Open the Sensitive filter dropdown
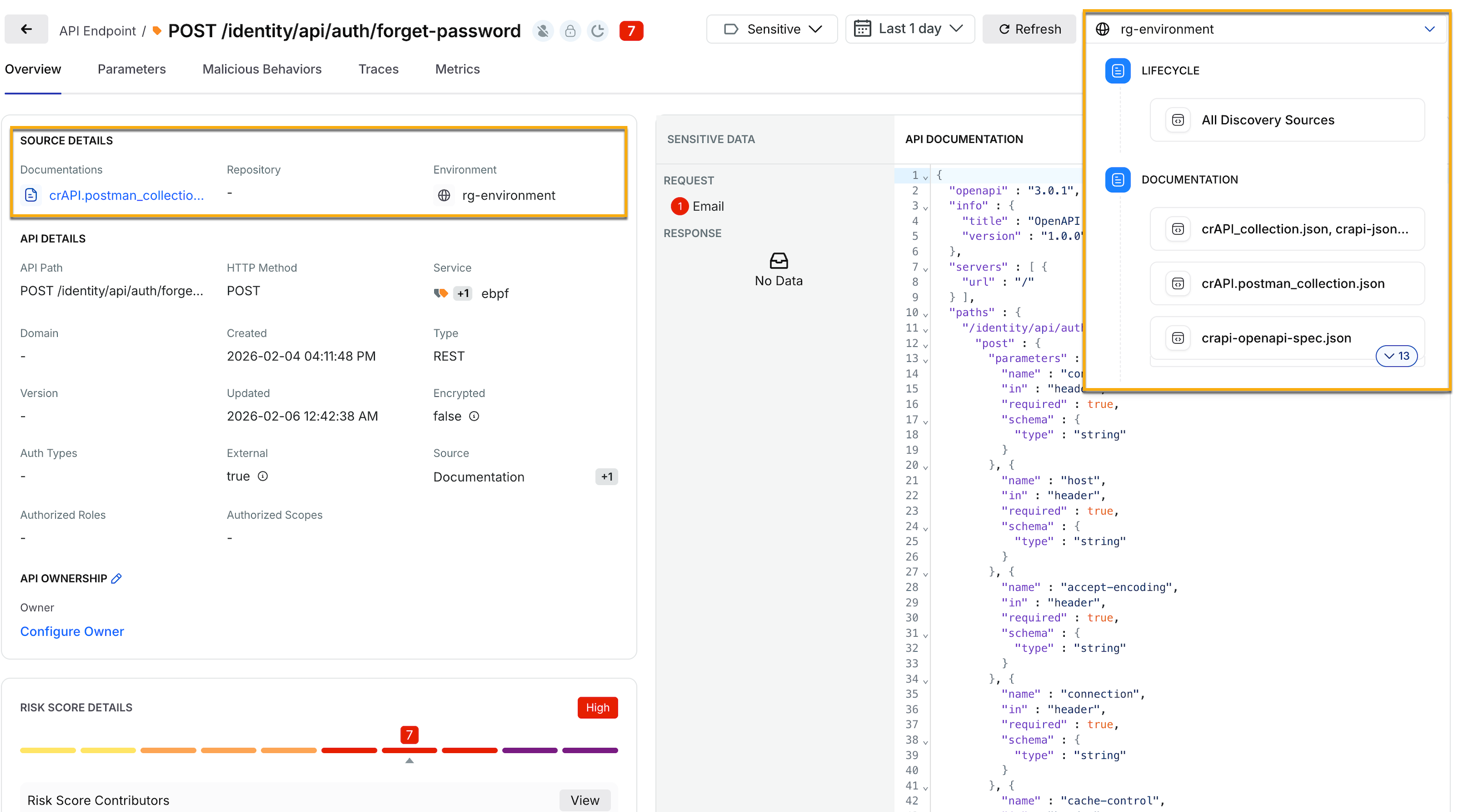Viewport: 1460px width, 812px height. pyautogui.click(x=771, y=29)
